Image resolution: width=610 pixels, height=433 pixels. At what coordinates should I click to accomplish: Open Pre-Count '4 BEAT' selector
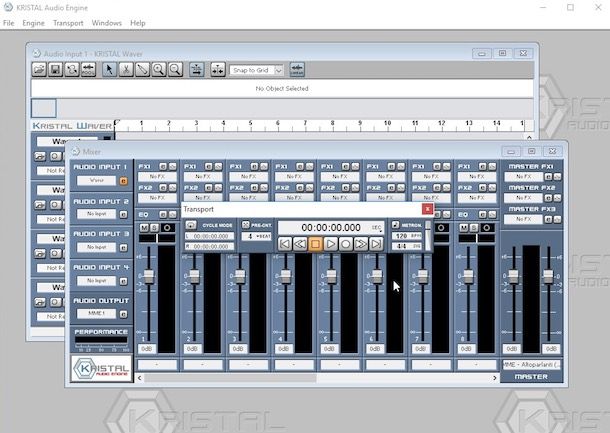tap(256, 237)
